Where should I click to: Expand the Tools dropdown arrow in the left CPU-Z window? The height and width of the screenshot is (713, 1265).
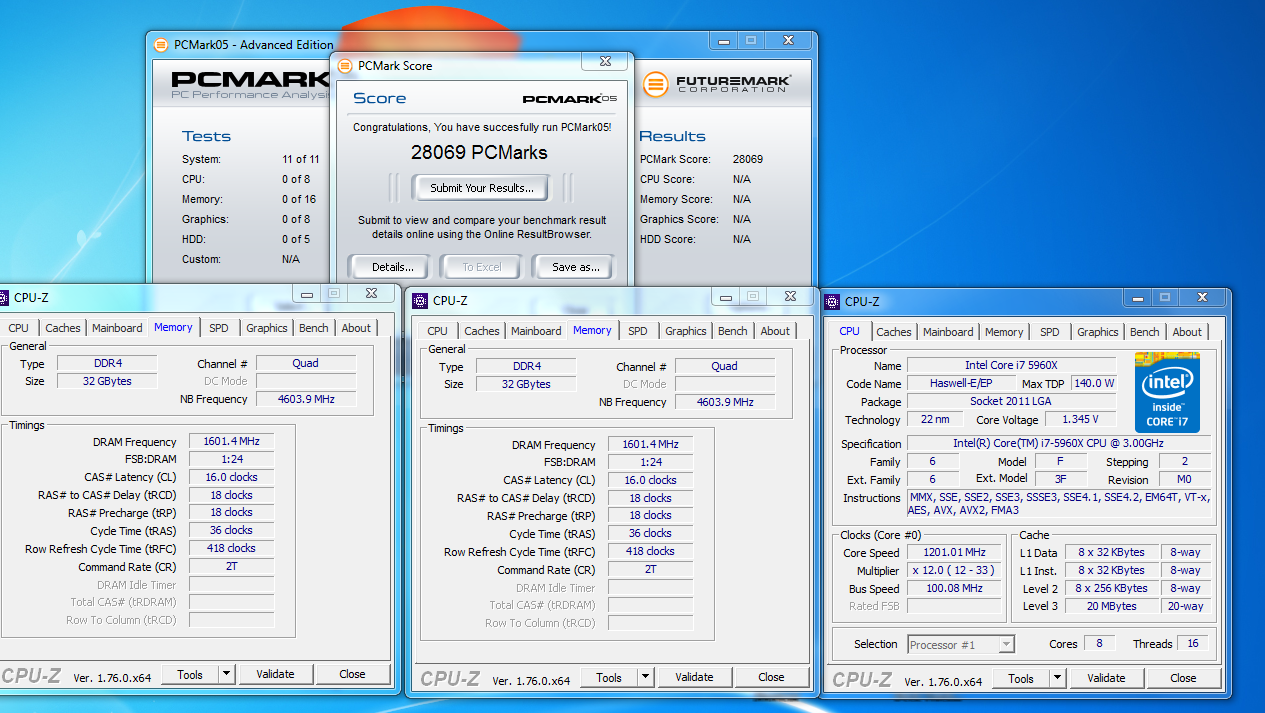coord(226,674)
